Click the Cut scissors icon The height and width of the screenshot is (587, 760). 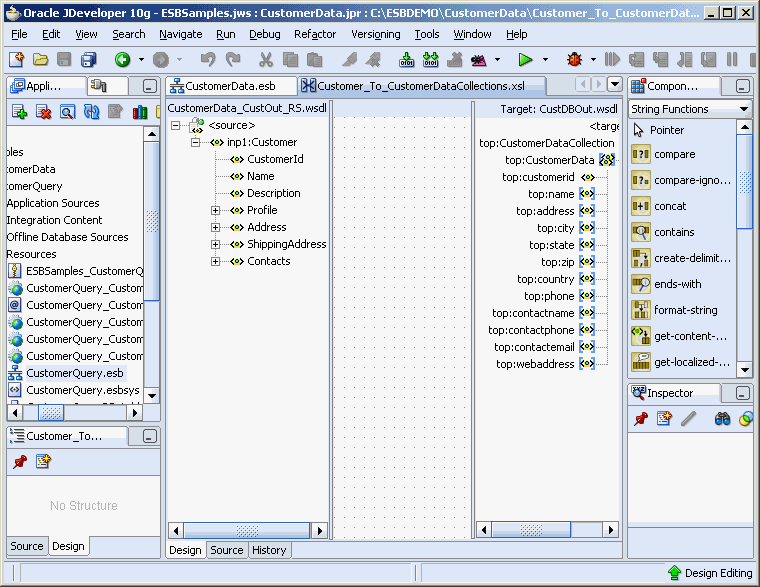[x=266, y=60]
